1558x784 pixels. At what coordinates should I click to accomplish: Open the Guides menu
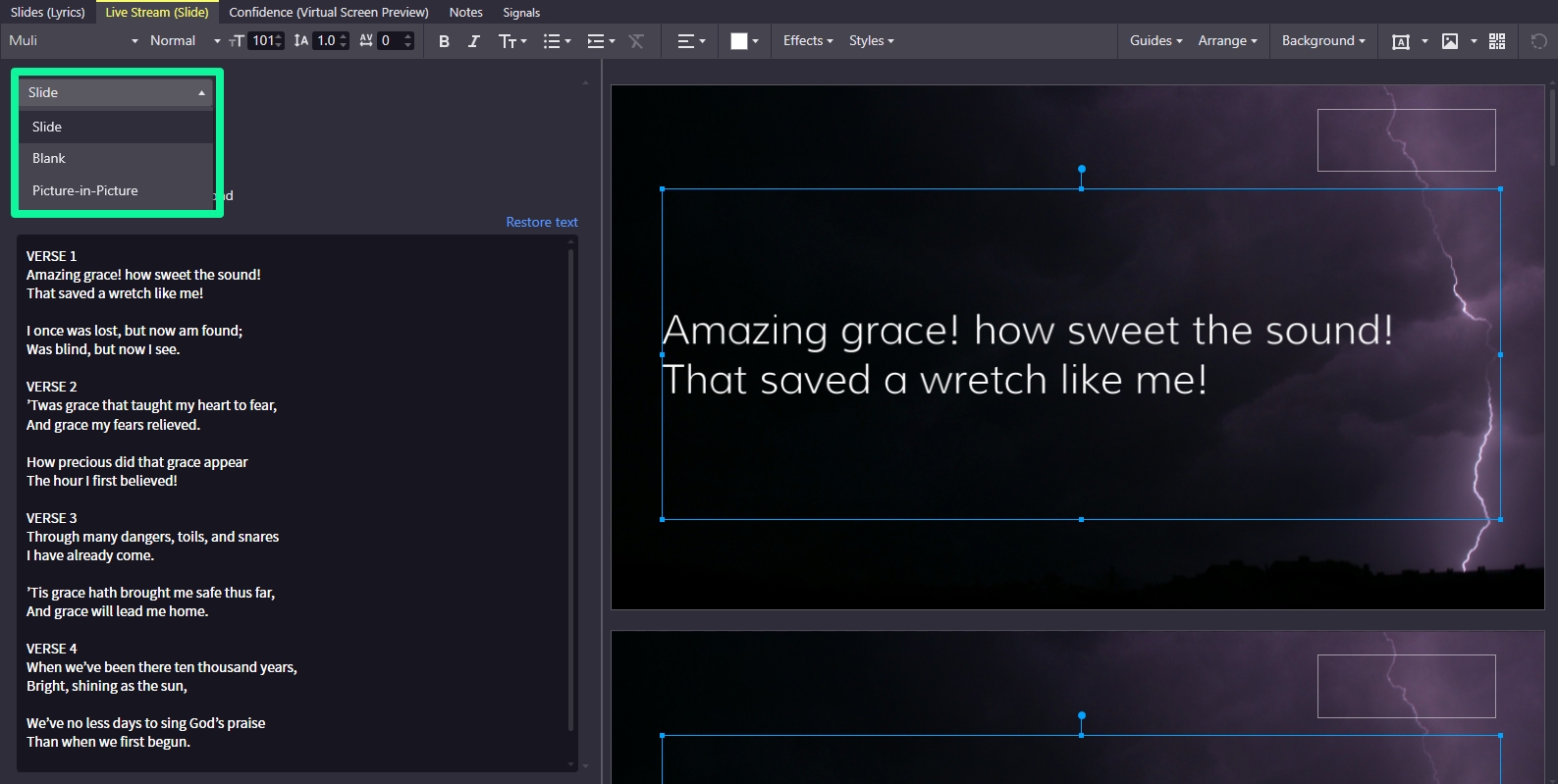click(x=1155, y=40)
